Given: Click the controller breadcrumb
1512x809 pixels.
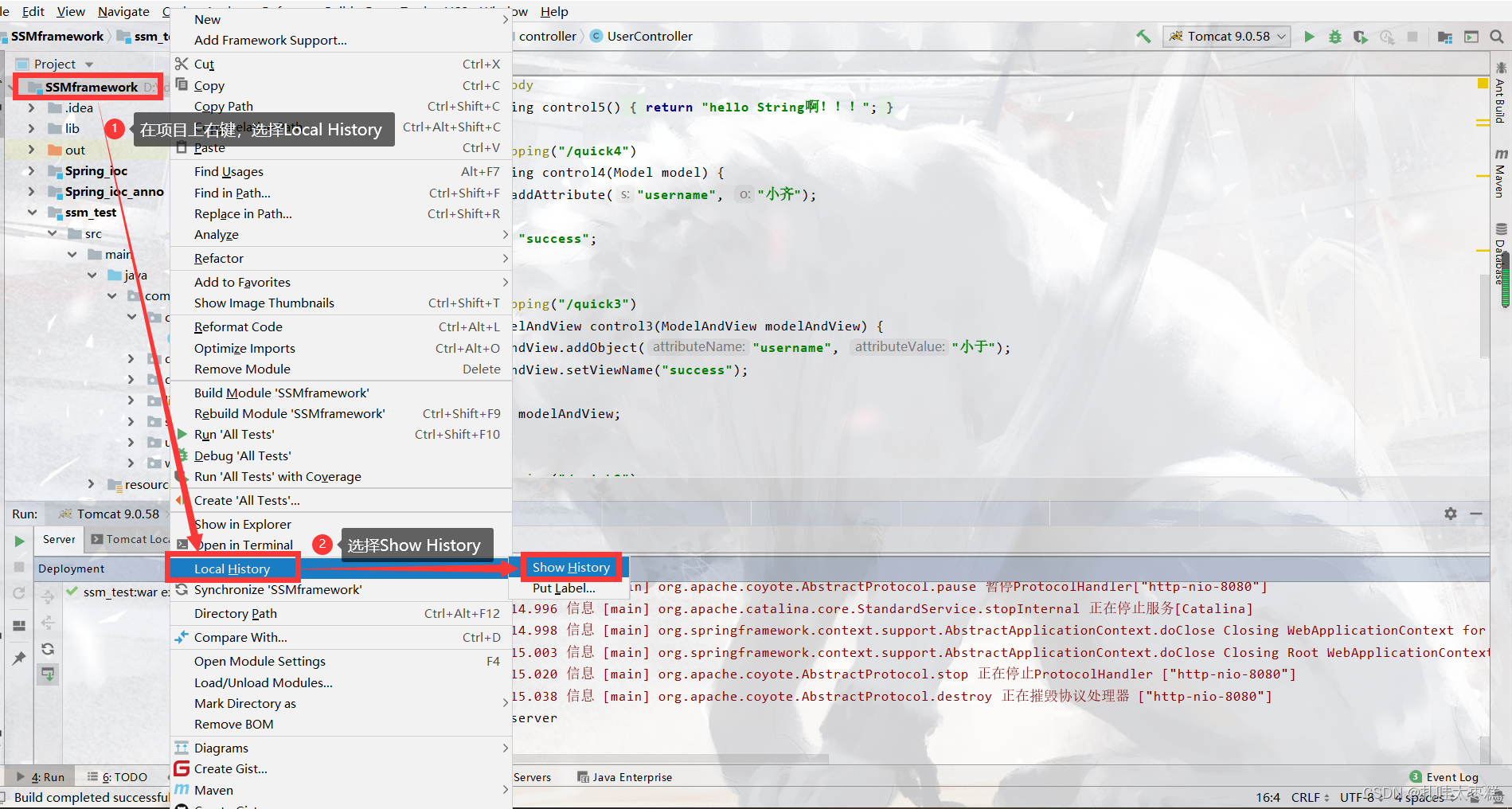Looking at the screenshot, I should 548,36.
